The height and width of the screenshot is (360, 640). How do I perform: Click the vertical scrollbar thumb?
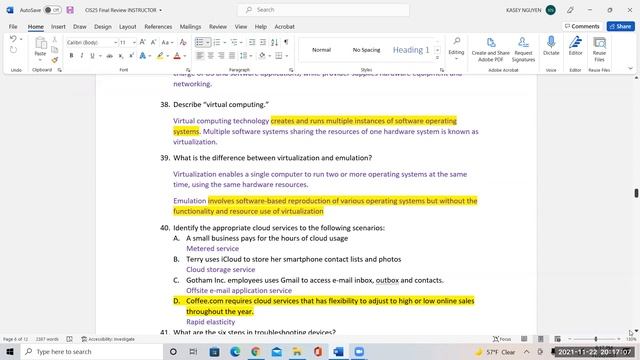click(636, 193)
